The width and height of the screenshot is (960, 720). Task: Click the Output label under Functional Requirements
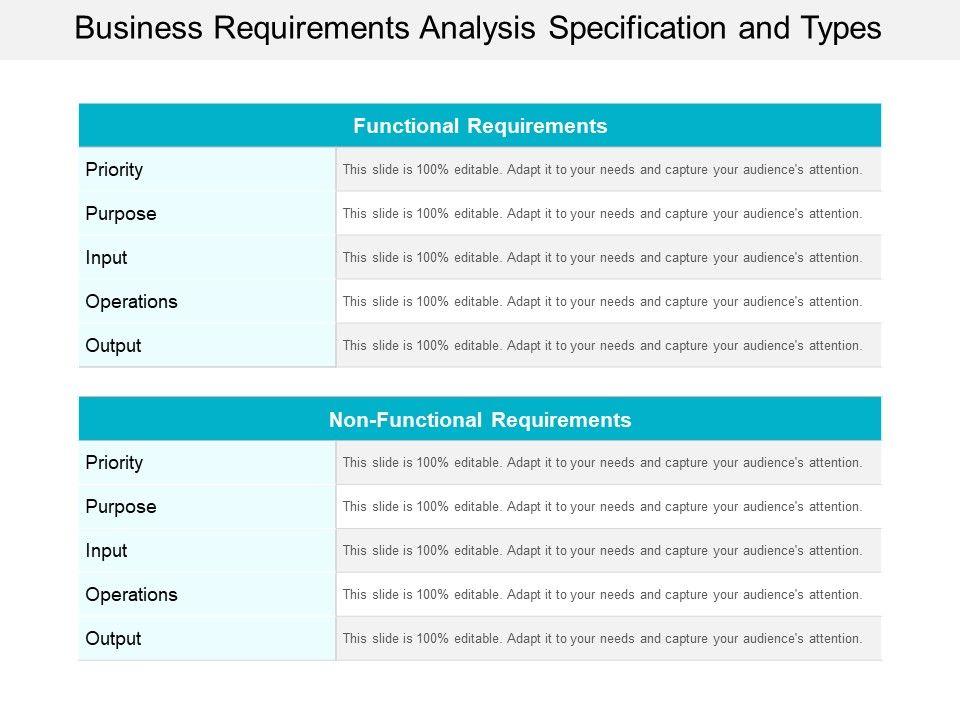pyautogui.click(x=114, y=346)
